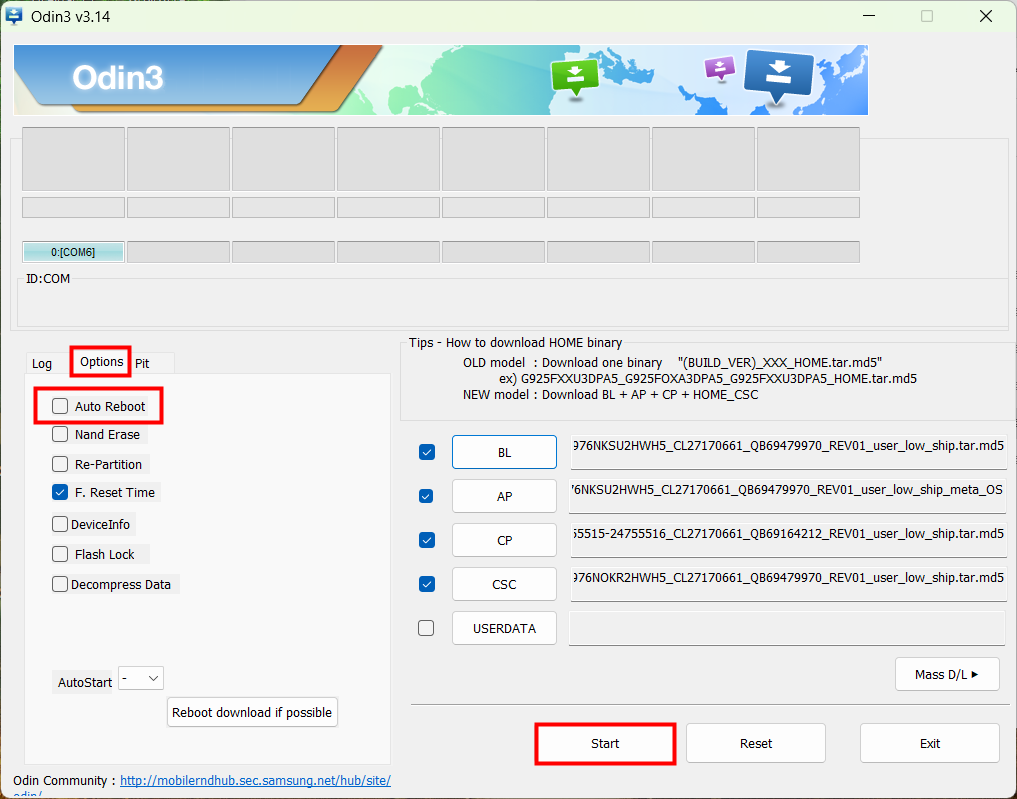Click the Start button to flash
This screenshot has height=799, width=1017.
point(605,743)
